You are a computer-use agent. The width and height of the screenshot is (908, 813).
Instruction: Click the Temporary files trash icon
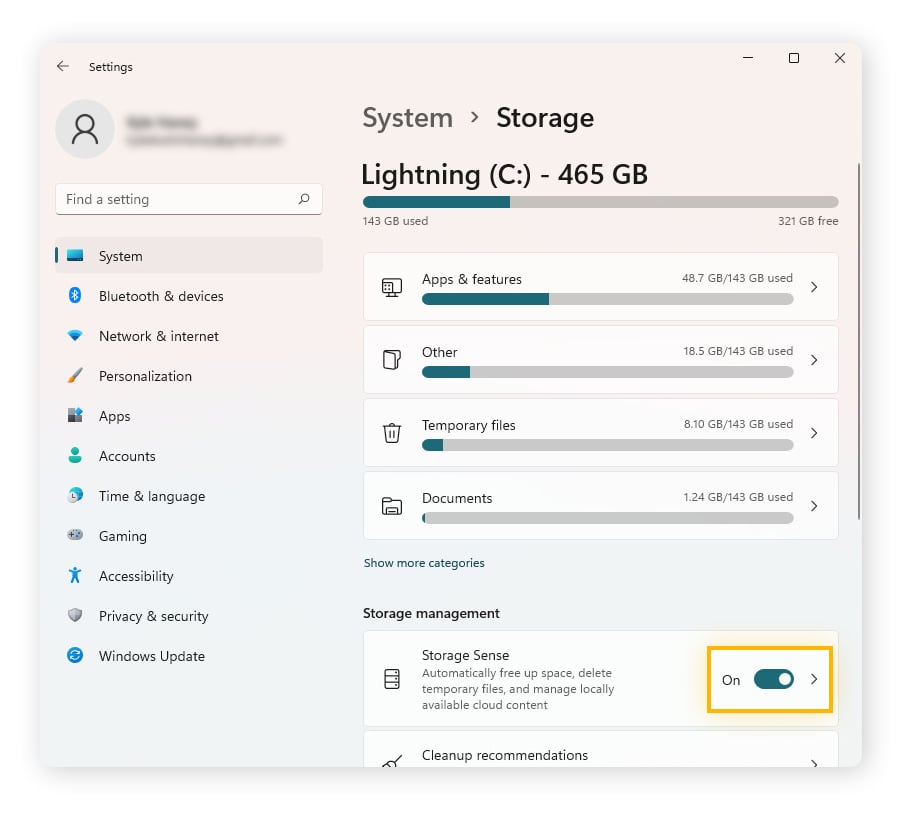(x=392, y=433)
